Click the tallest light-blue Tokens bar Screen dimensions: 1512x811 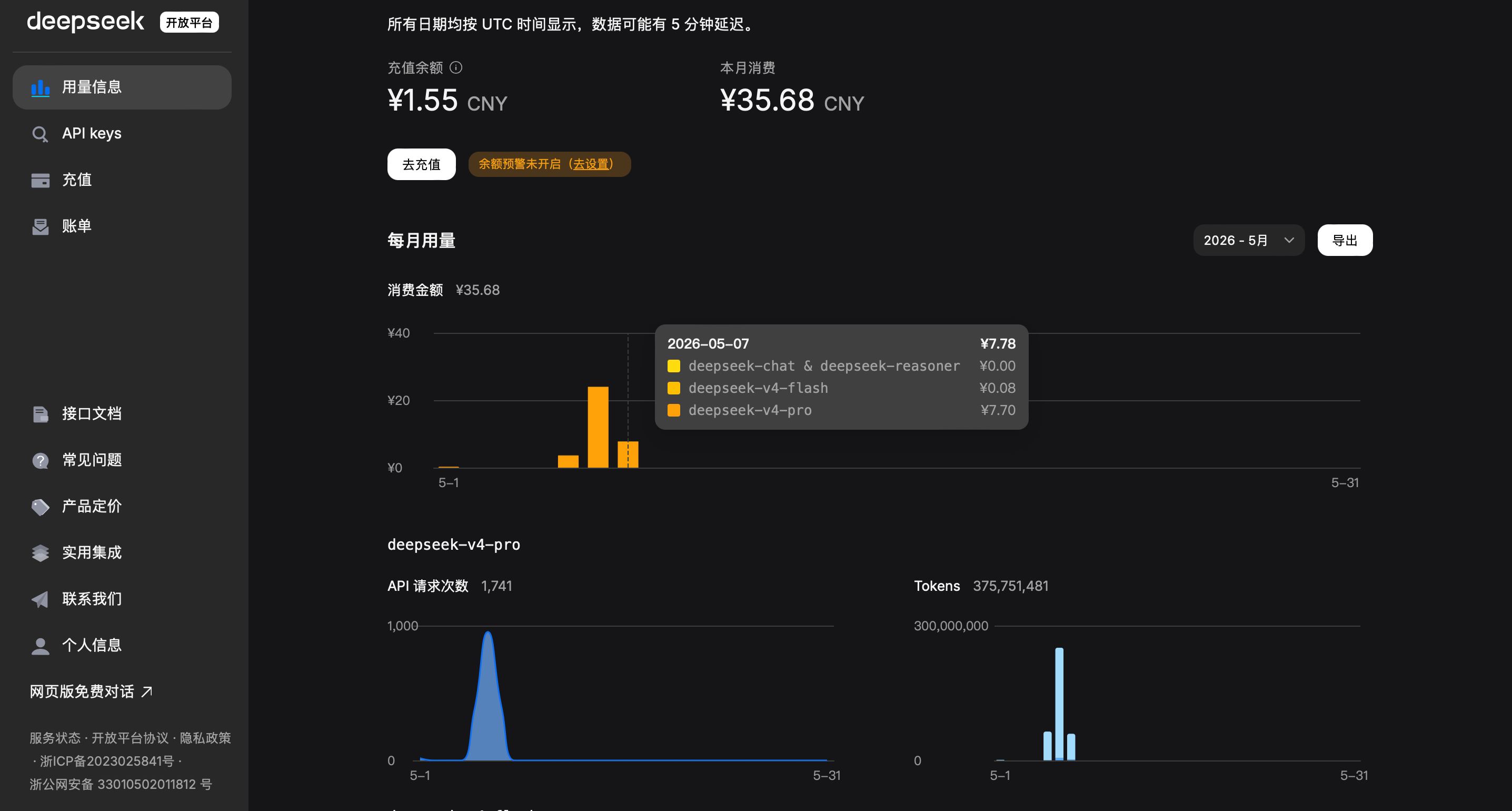[x=1059, y=704]
